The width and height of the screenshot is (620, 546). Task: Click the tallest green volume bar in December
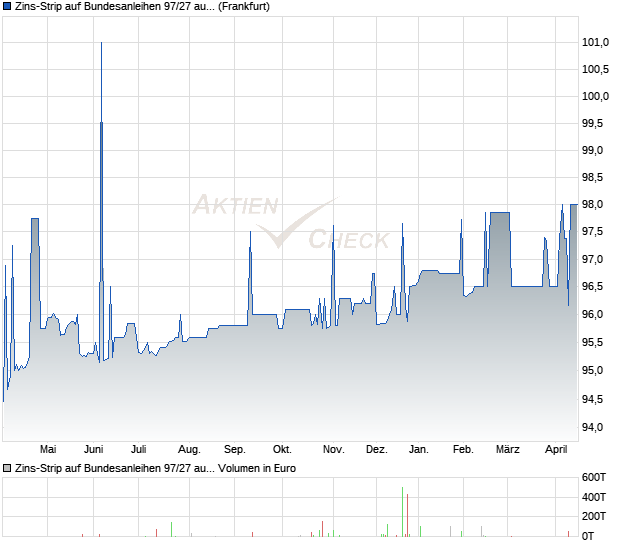pyautogui.click(x=403, y=512)
